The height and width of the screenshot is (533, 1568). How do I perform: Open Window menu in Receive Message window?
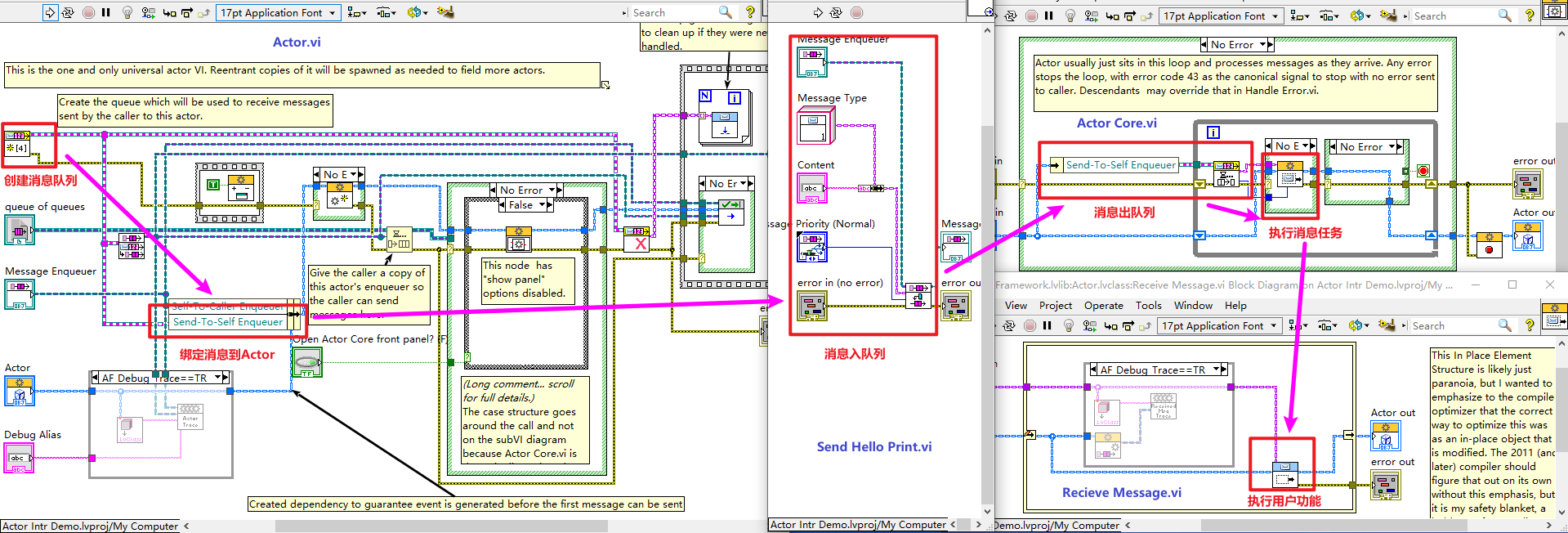click(1193, 305)
